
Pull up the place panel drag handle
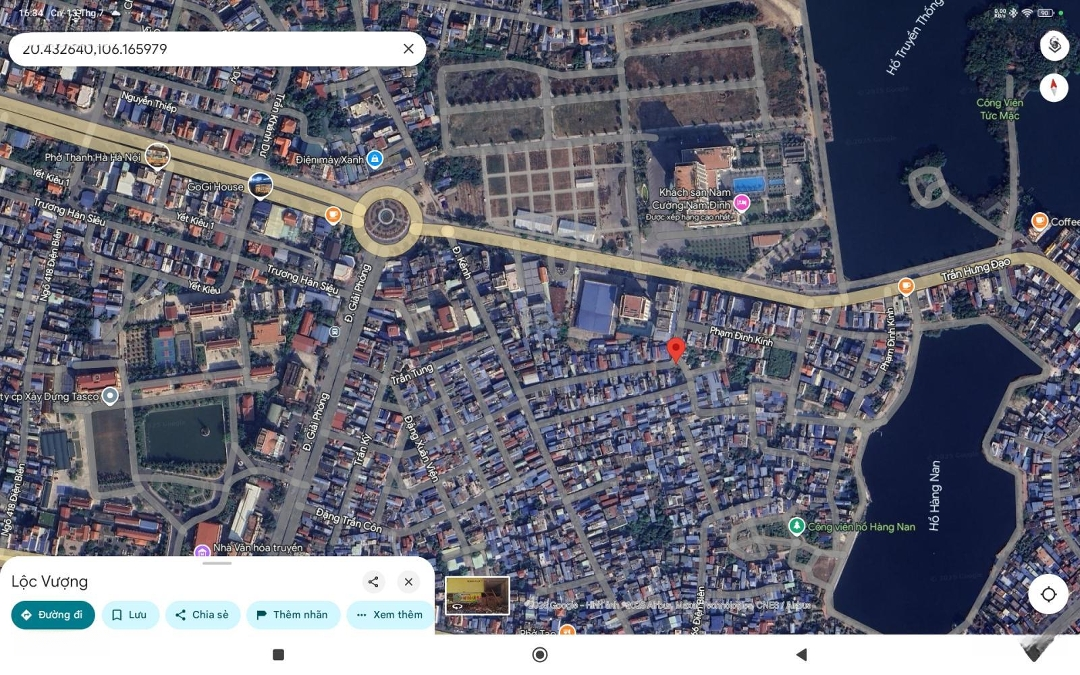[217, 563]
